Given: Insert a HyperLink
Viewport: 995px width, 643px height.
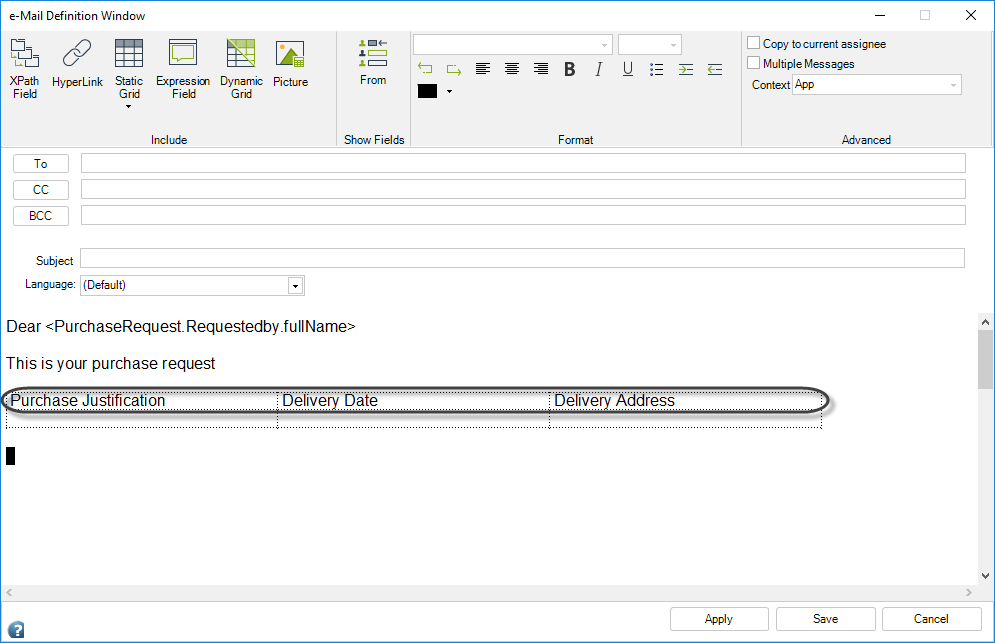Looking at the screenshot, I should tap(77, 63).
